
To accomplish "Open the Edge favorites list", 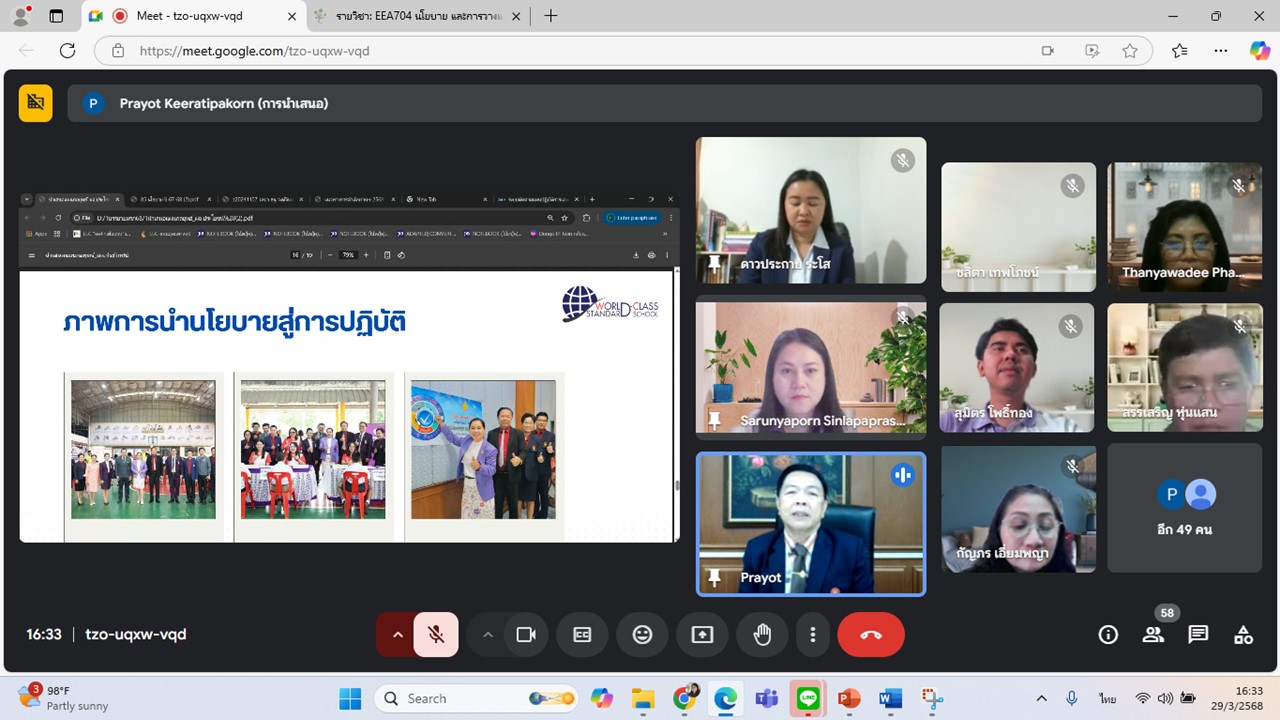I will coord(1180,51).
